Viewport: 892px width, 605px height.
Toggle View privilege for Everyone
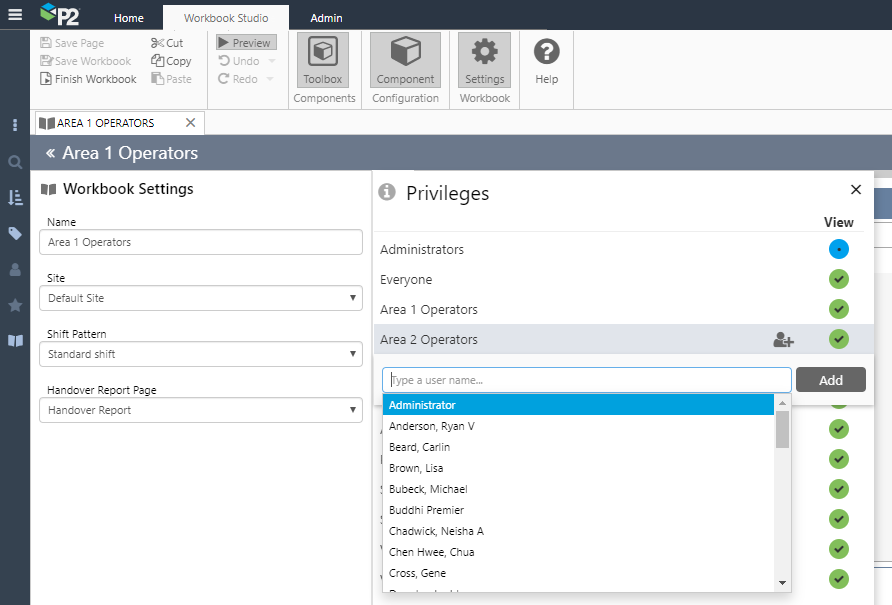pyautogui.click(x=838, y=280)
